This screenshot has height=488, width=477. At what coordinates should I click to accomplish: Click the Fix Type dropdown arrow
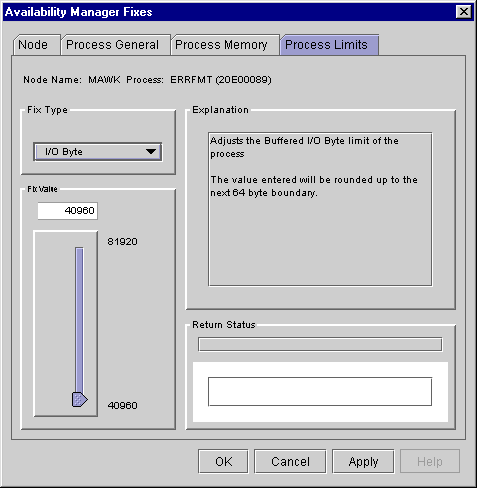pos(151,152)
